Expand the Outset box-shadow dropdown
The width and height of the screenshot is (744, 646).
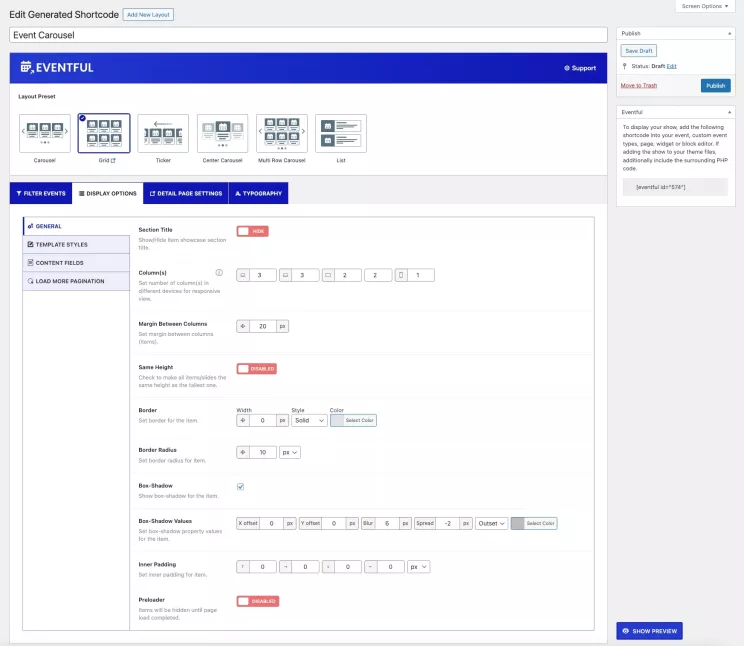tap(491, 523)
